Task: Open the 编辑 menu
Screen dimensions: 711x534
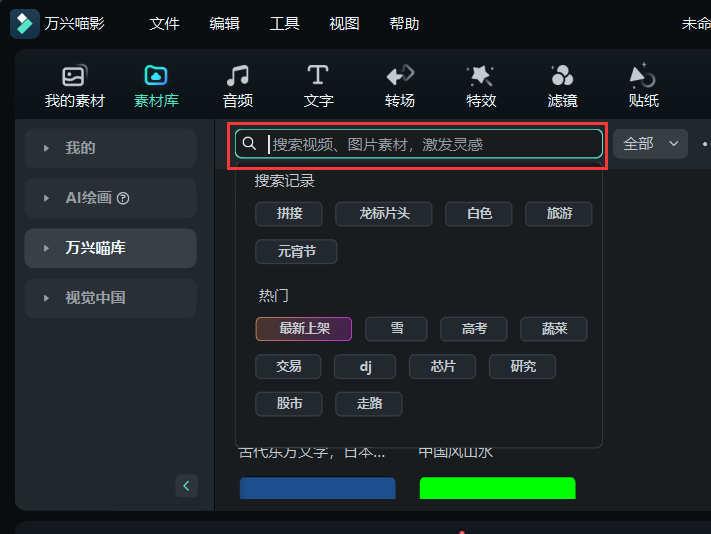Action: pos(224,24)
